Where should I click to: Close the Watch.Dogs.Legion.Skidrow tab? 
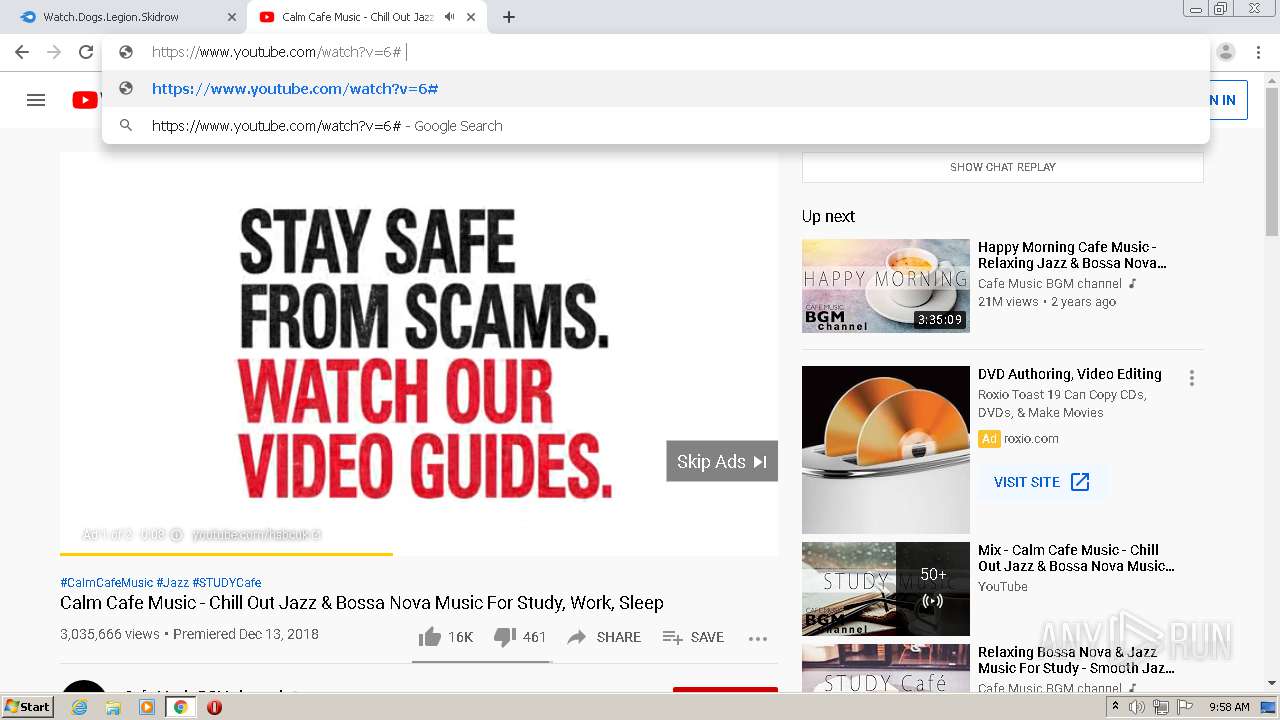232,17
